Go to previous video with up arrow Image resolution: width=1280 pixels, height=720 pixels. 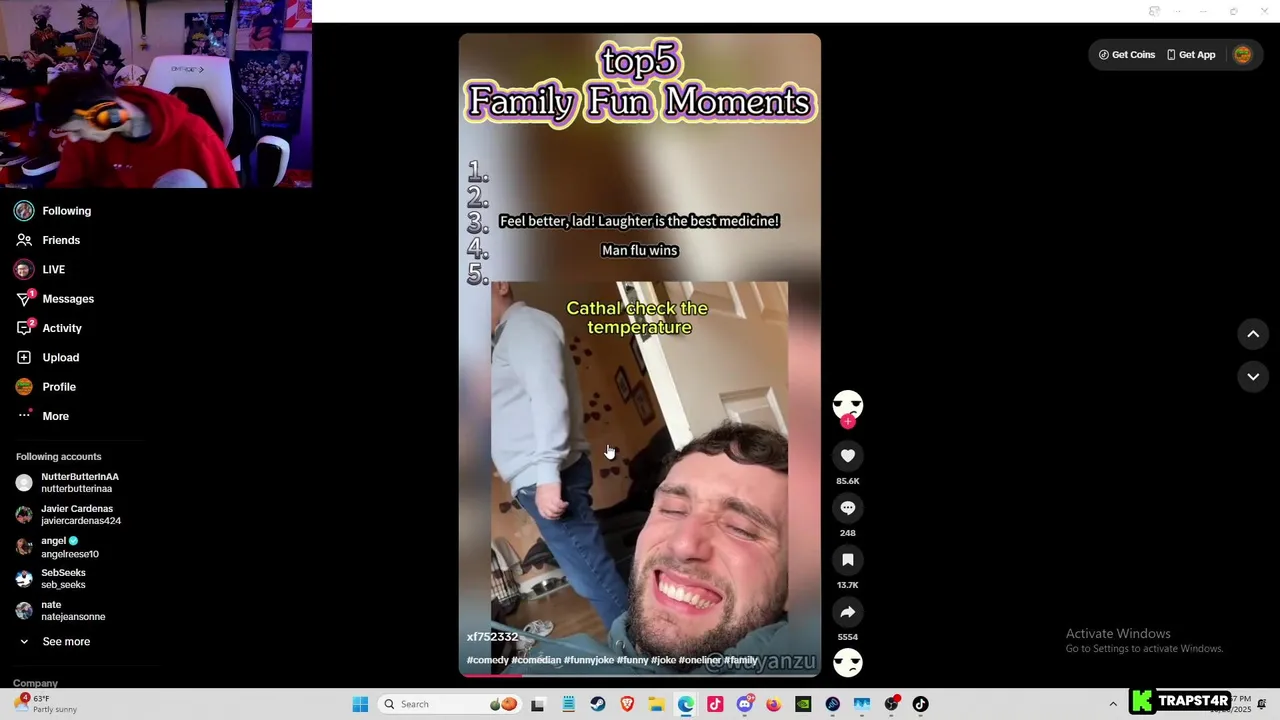pyautogui.click(x=1253, y=334)
